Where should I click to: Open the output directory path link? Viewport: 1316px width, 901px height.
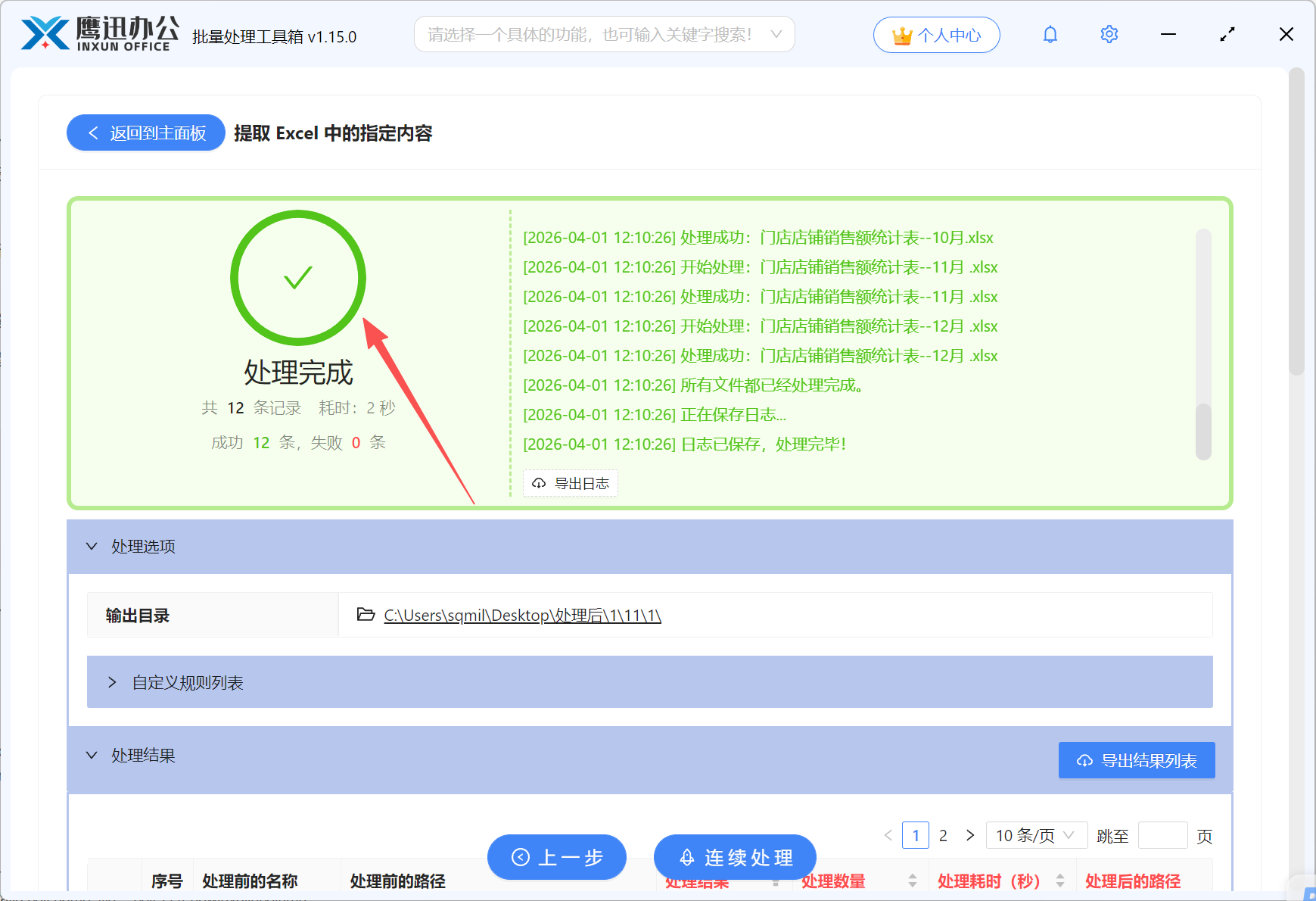point(522,615)
